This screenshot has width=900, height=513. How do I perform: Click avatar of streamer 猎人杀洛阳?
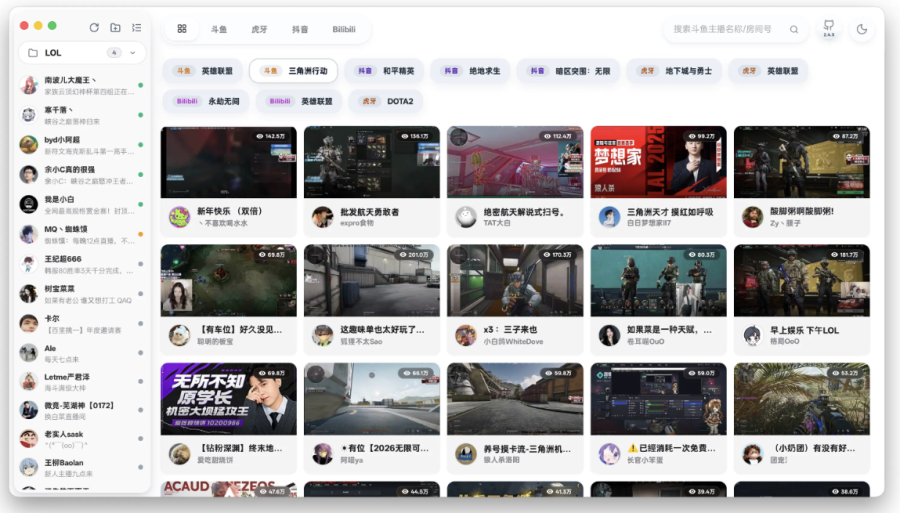[x=466, y=454]
